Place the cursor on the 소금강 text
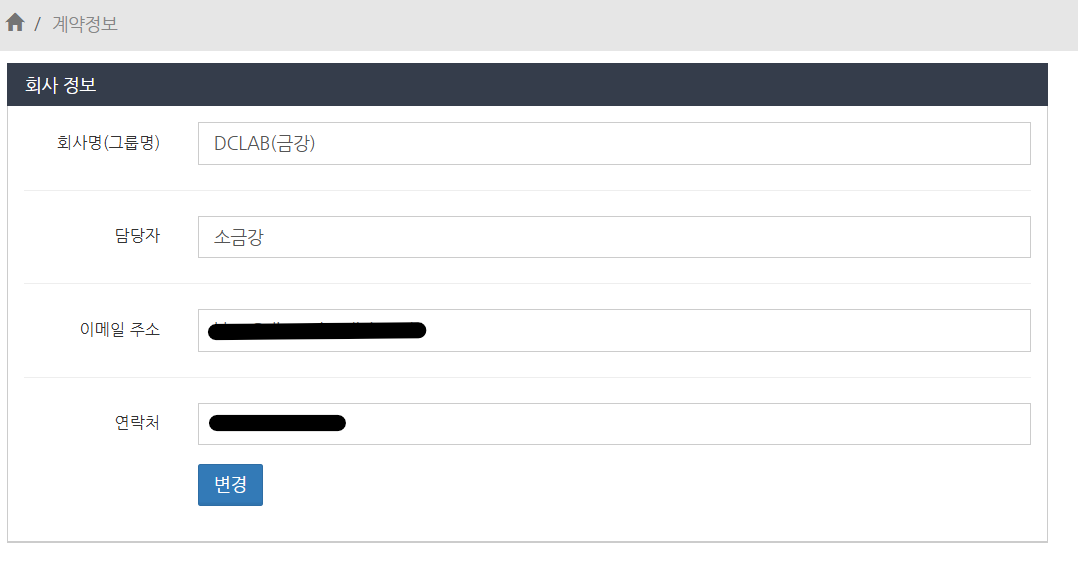The width and height of the screenshot is (1078, 566). [238, 237]
